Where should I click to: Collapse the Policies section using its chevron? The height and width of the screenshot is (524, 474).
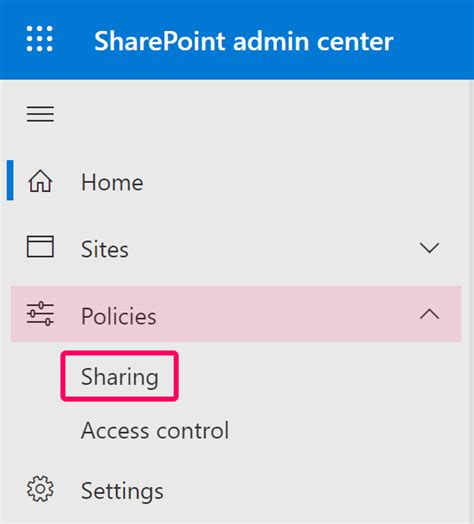point(429,314)
